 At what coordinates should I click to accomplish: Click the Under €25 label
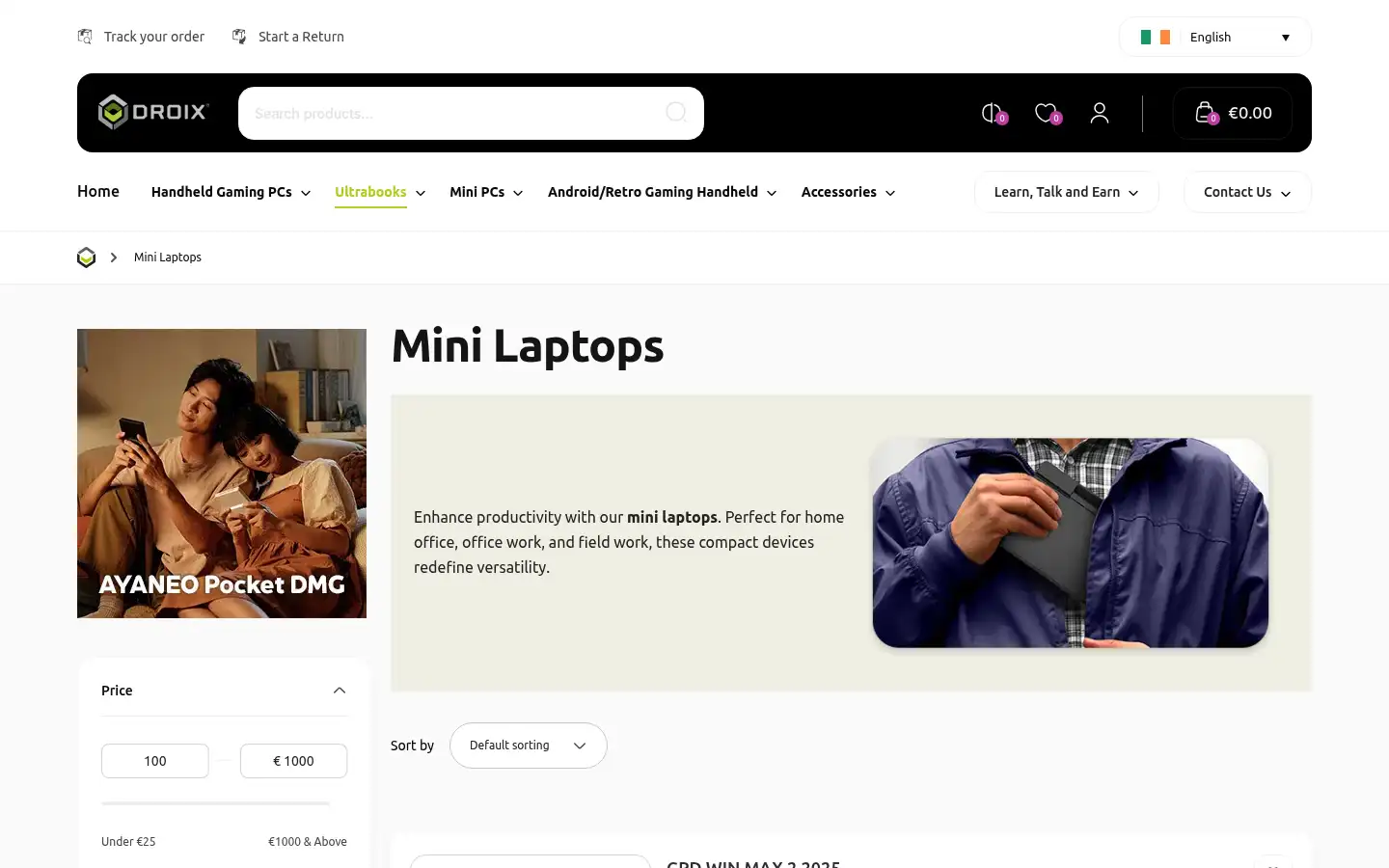(x=128, y=842)
